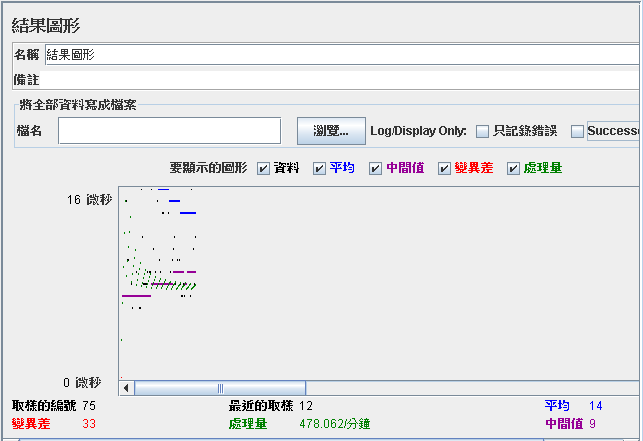Click the empty scrollbar track right of thumb
This screenshot has width=643, height=441.
[x=472, y=388]
